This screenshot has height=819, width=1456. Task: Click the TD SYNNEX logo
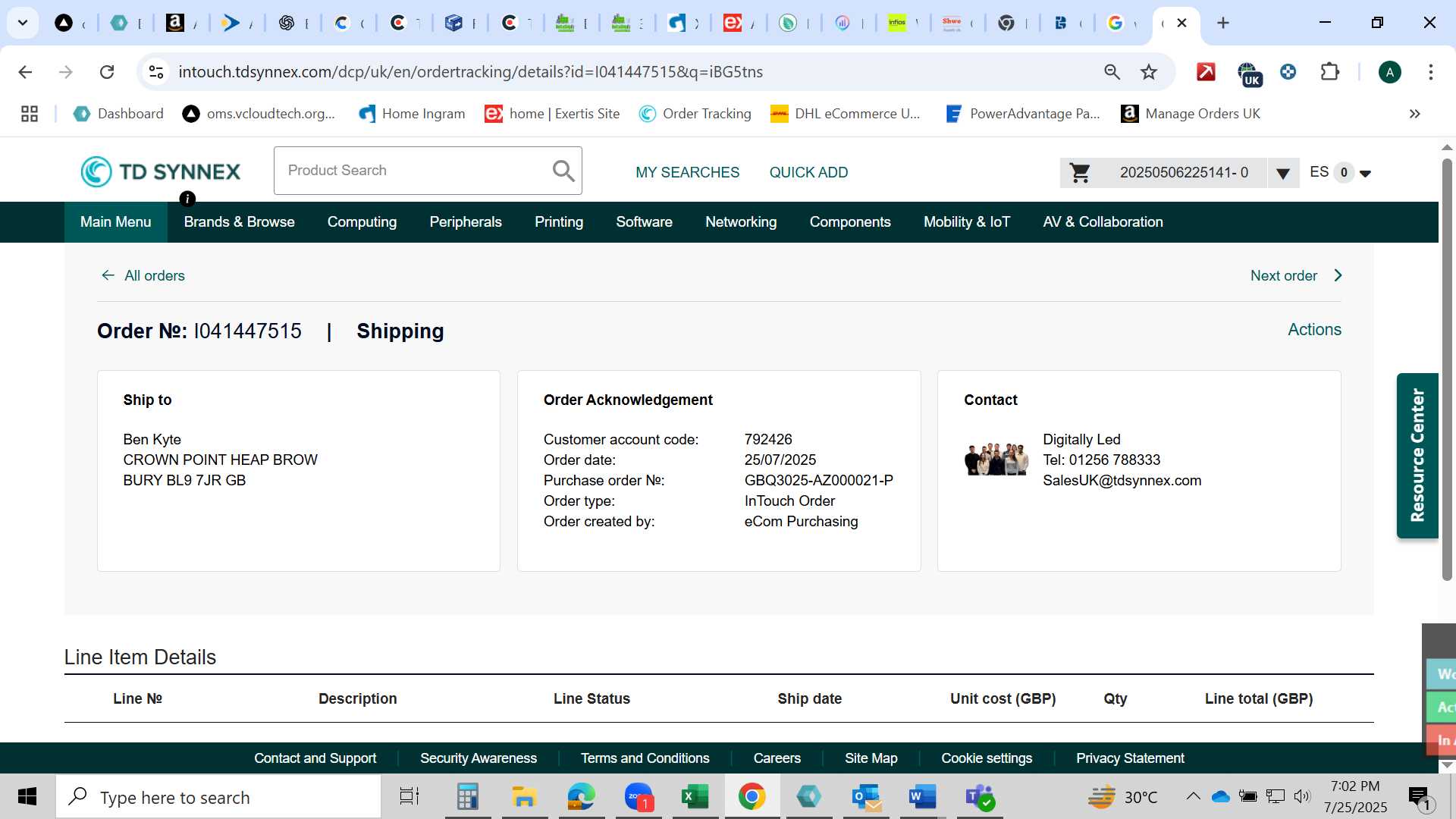coord(160,171)
